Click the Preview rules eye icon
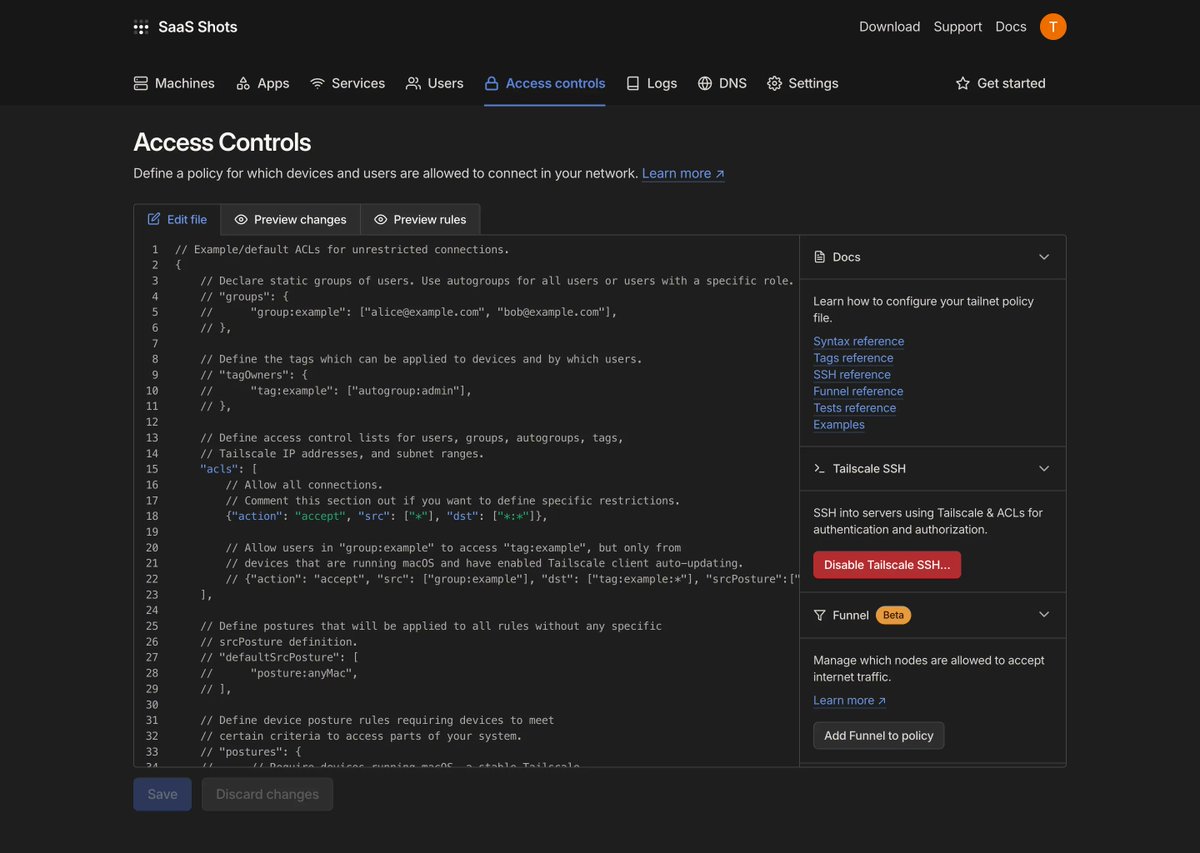 click(x=380, y=219)
